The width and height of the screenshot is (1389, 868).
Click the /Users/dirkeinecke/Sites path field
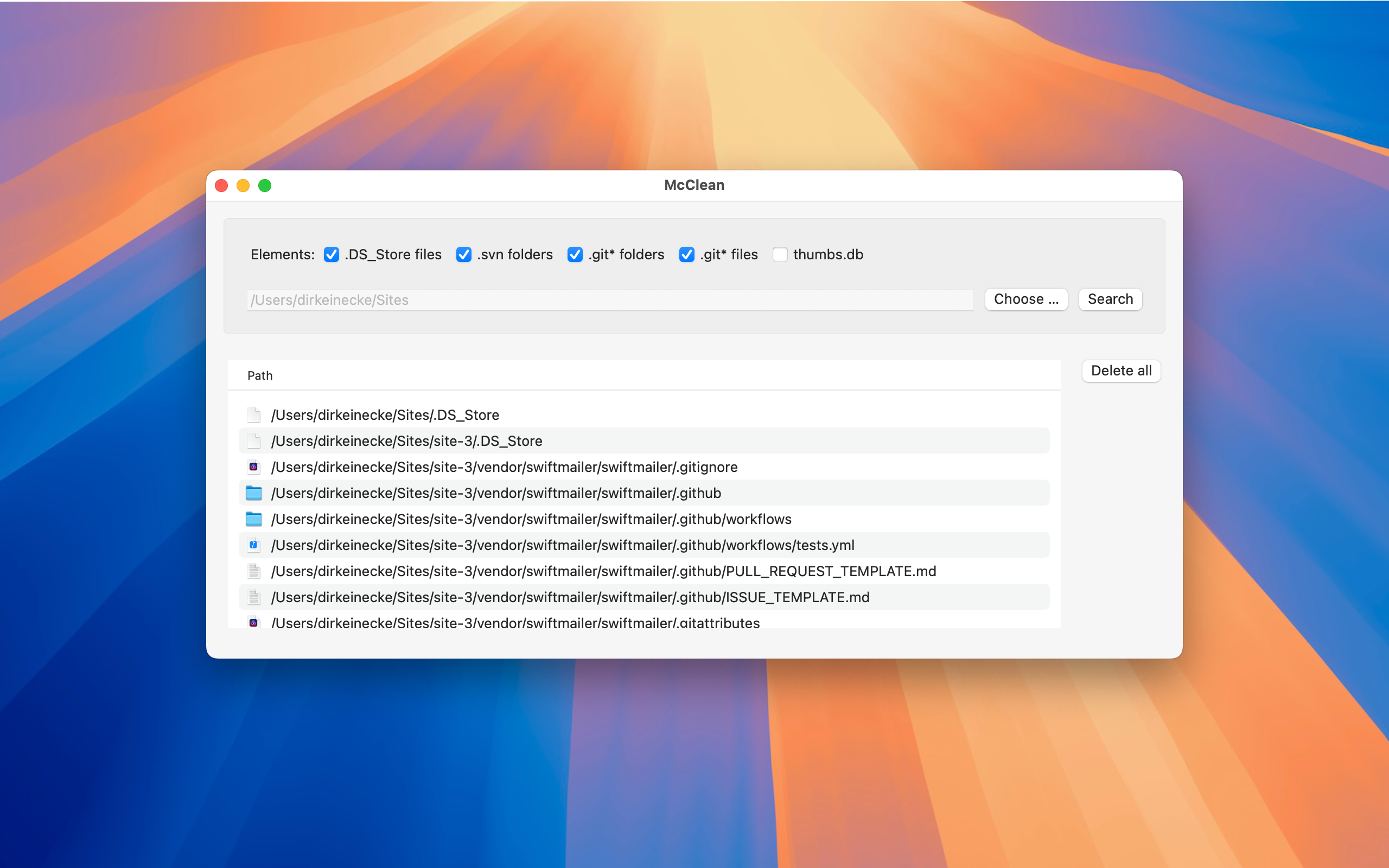point(609,299)
